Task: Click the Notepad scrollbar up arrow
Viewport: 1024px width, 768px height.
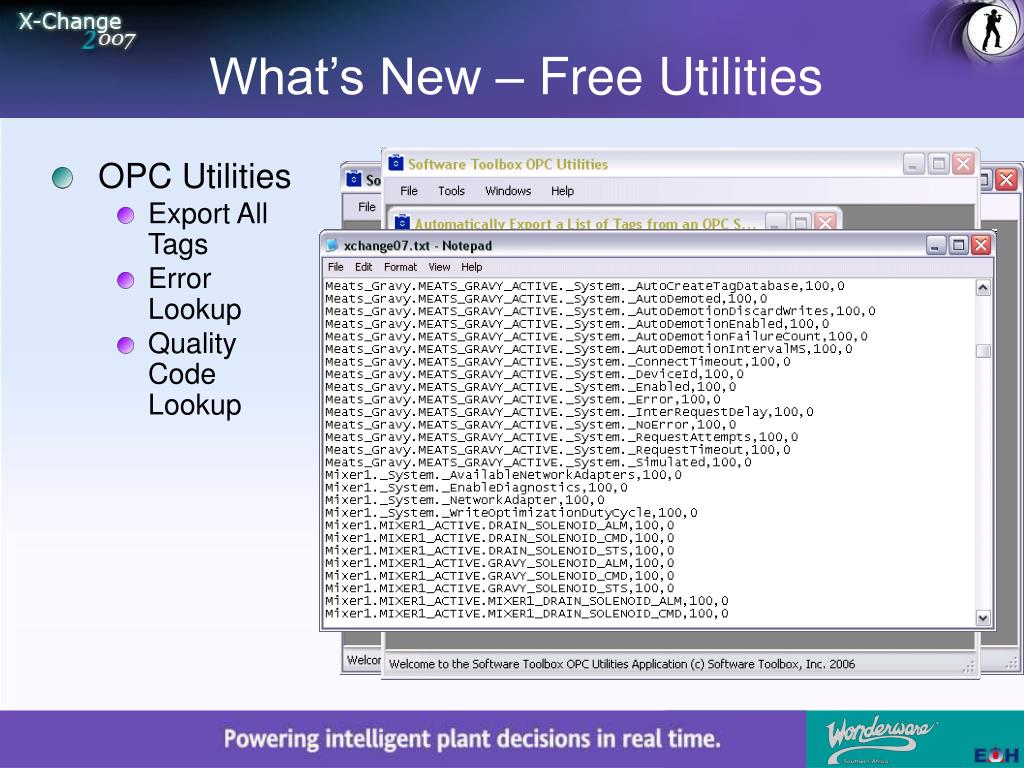Action: click(x=983, y=288)
